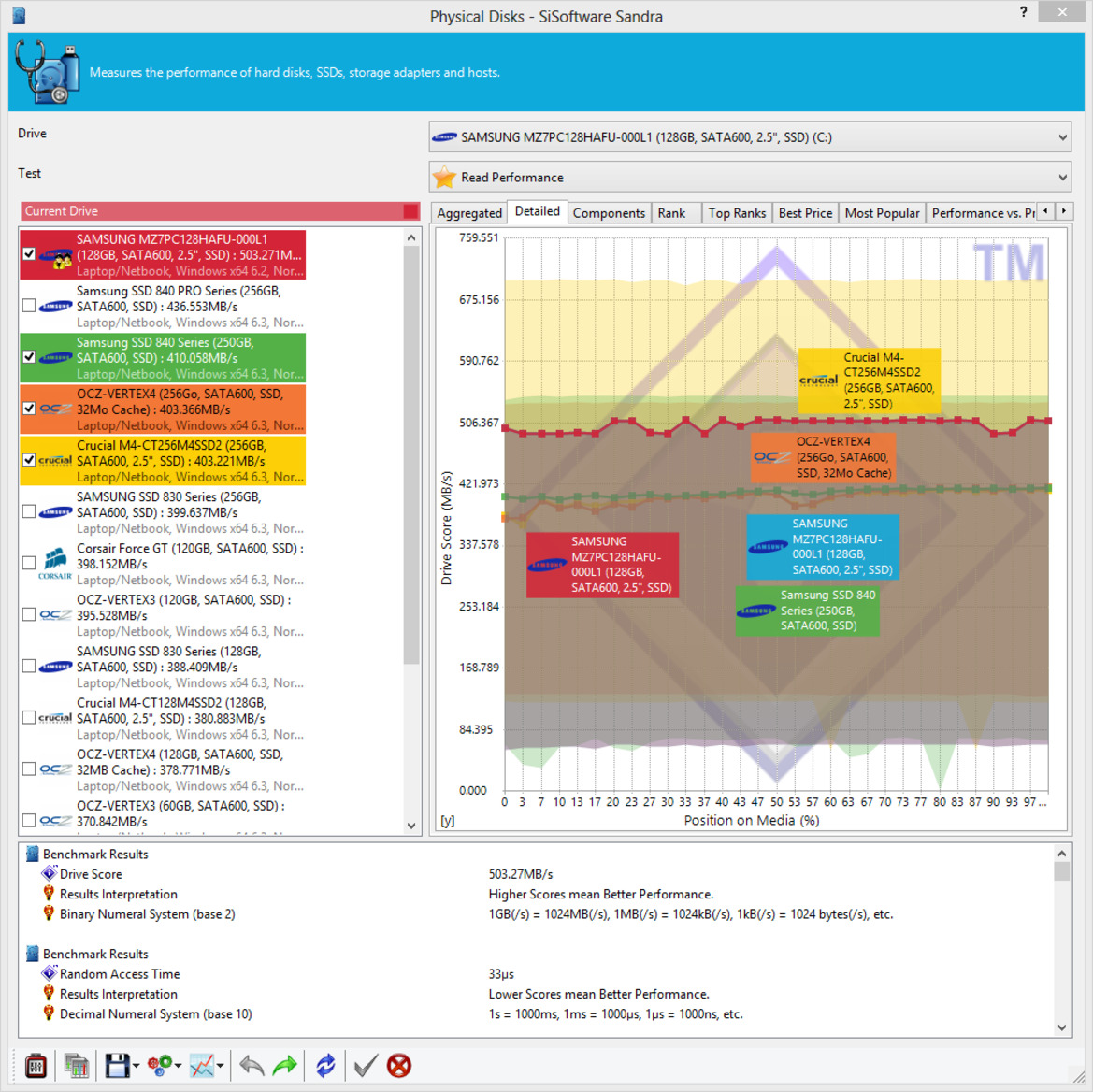Select OCZ-VERTEX4 128GB 378.771MB/s row text

pyautogui.click(x=191, y=770)
